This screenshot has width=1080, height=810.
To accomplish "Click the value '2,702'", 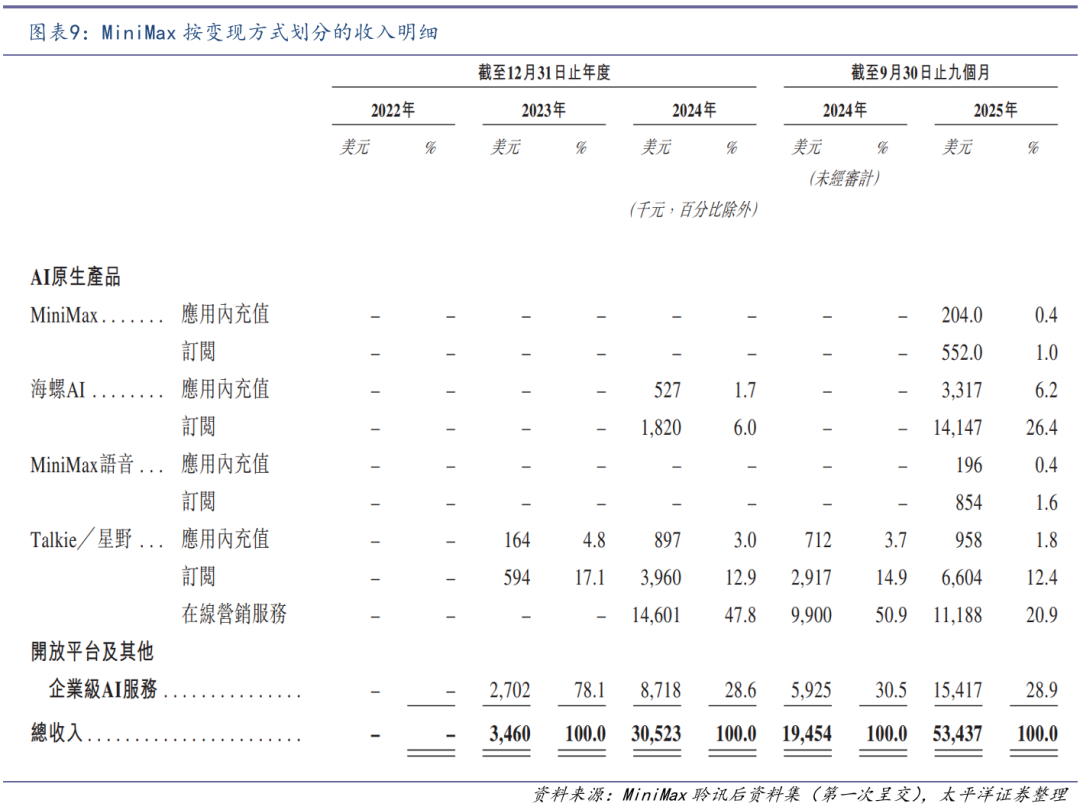I will tap(510, 690).
